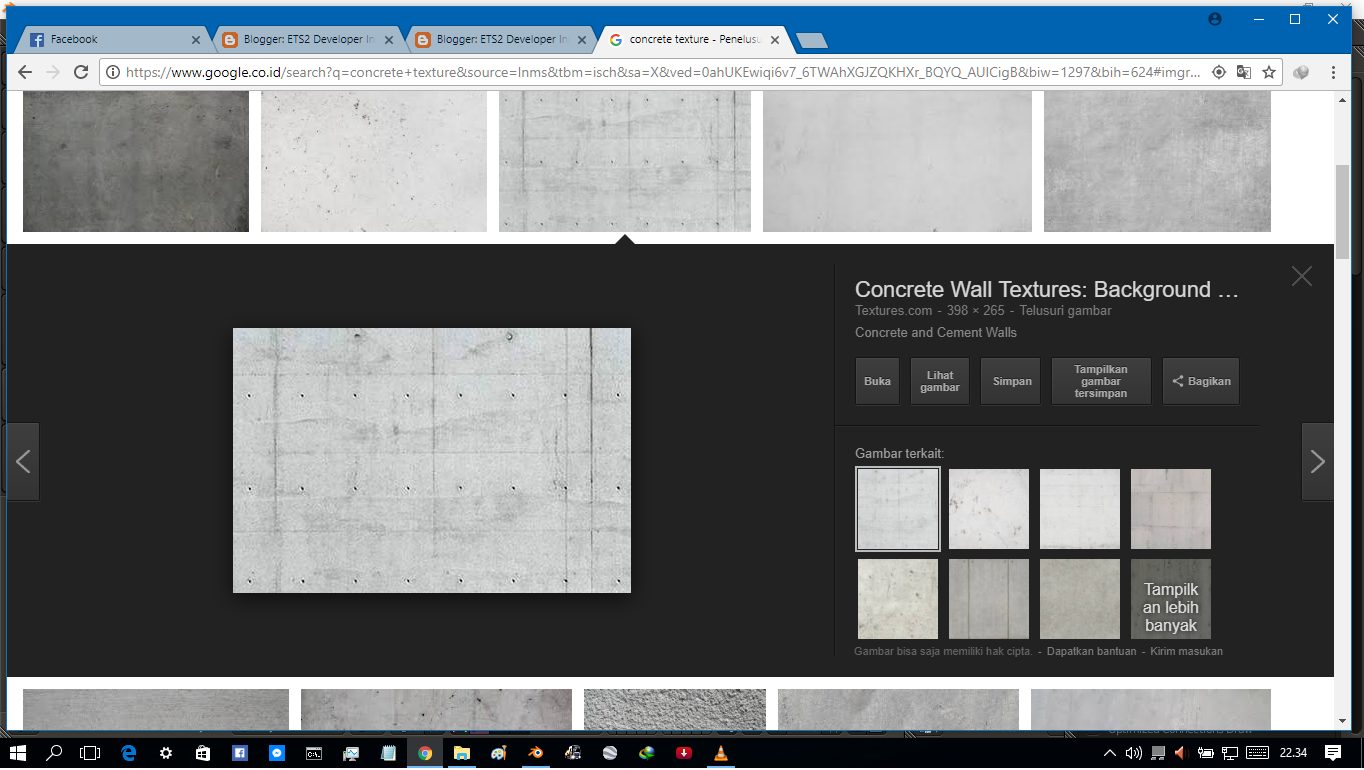
Task: Click Tampilkan lebih banyak for more related images
Action: [1170, 598]
